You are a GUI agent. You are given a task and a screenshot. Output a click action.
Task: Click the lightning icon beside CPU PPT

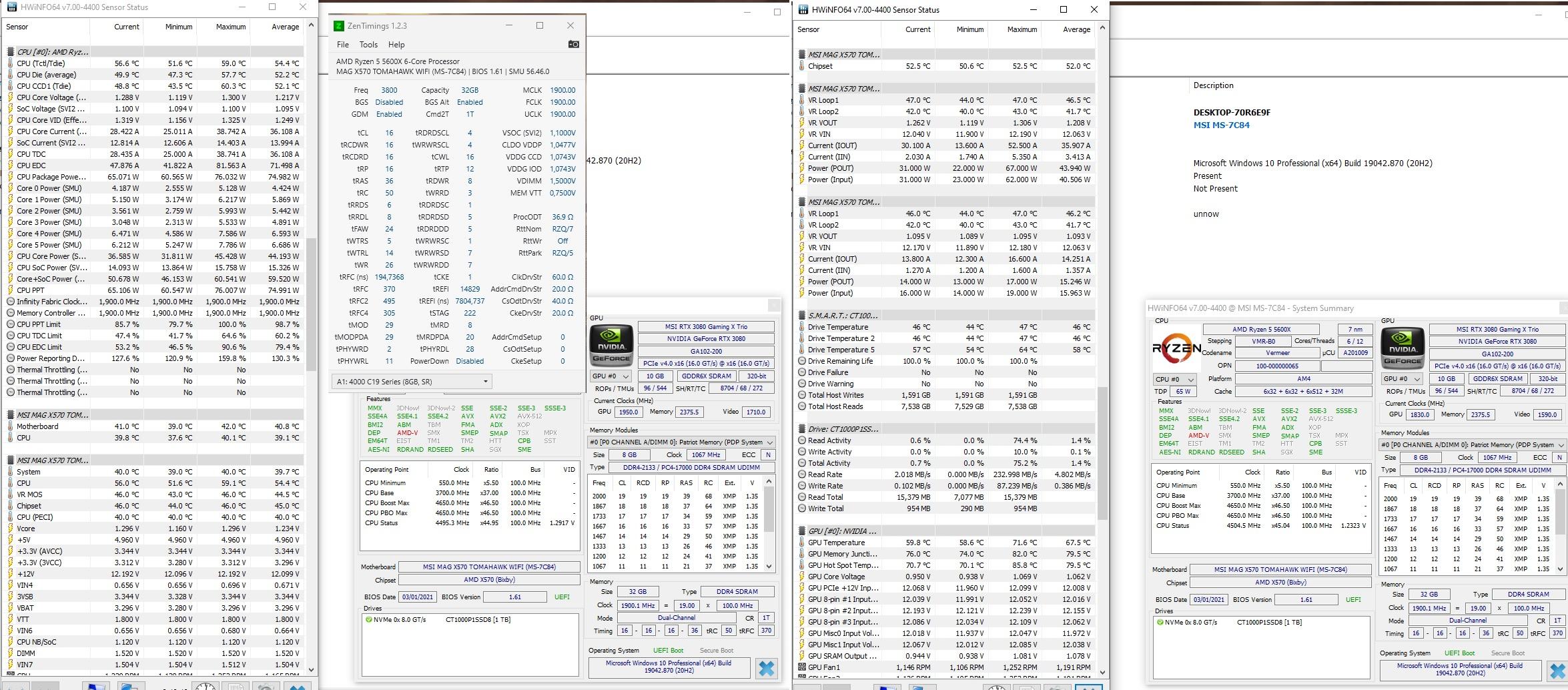[11, 290]
